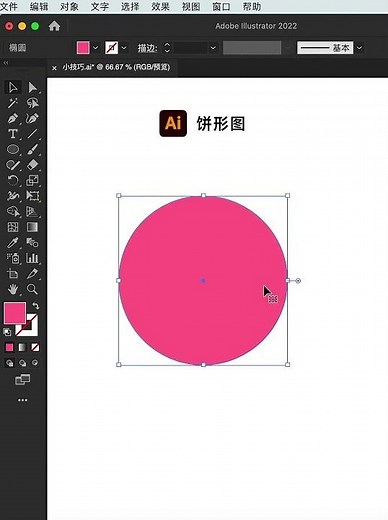Viewport: 388px width, 520px height.
Task: Select the Curvature tool
Action: (x=32, y=118)
